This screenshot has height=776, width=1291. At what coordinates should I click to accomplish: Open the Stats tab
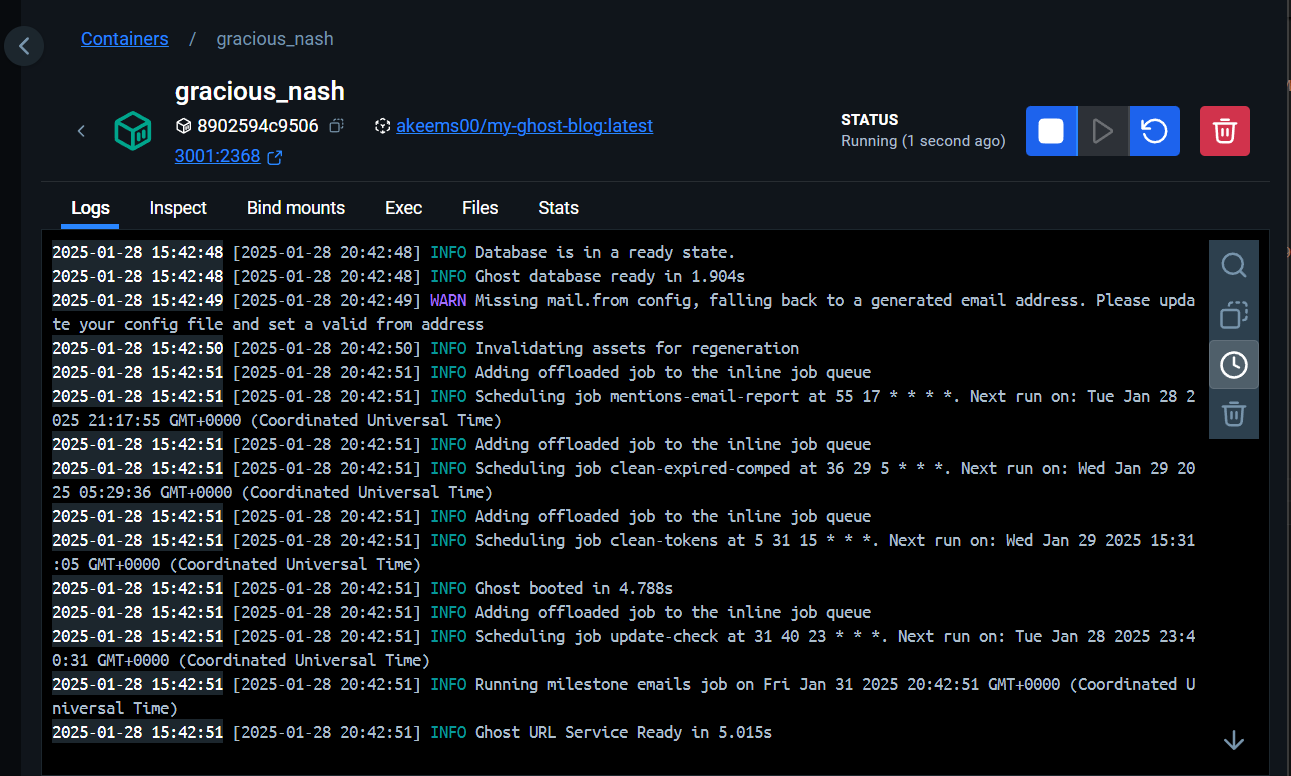(558, 208)
